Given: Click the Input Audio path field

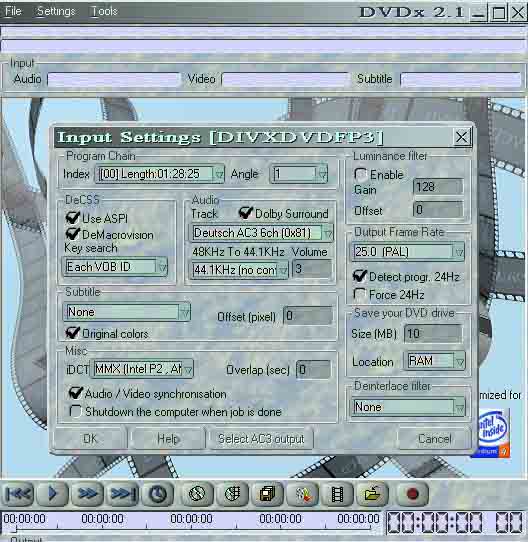Looking at the screenshot, I should click(114, 79).
